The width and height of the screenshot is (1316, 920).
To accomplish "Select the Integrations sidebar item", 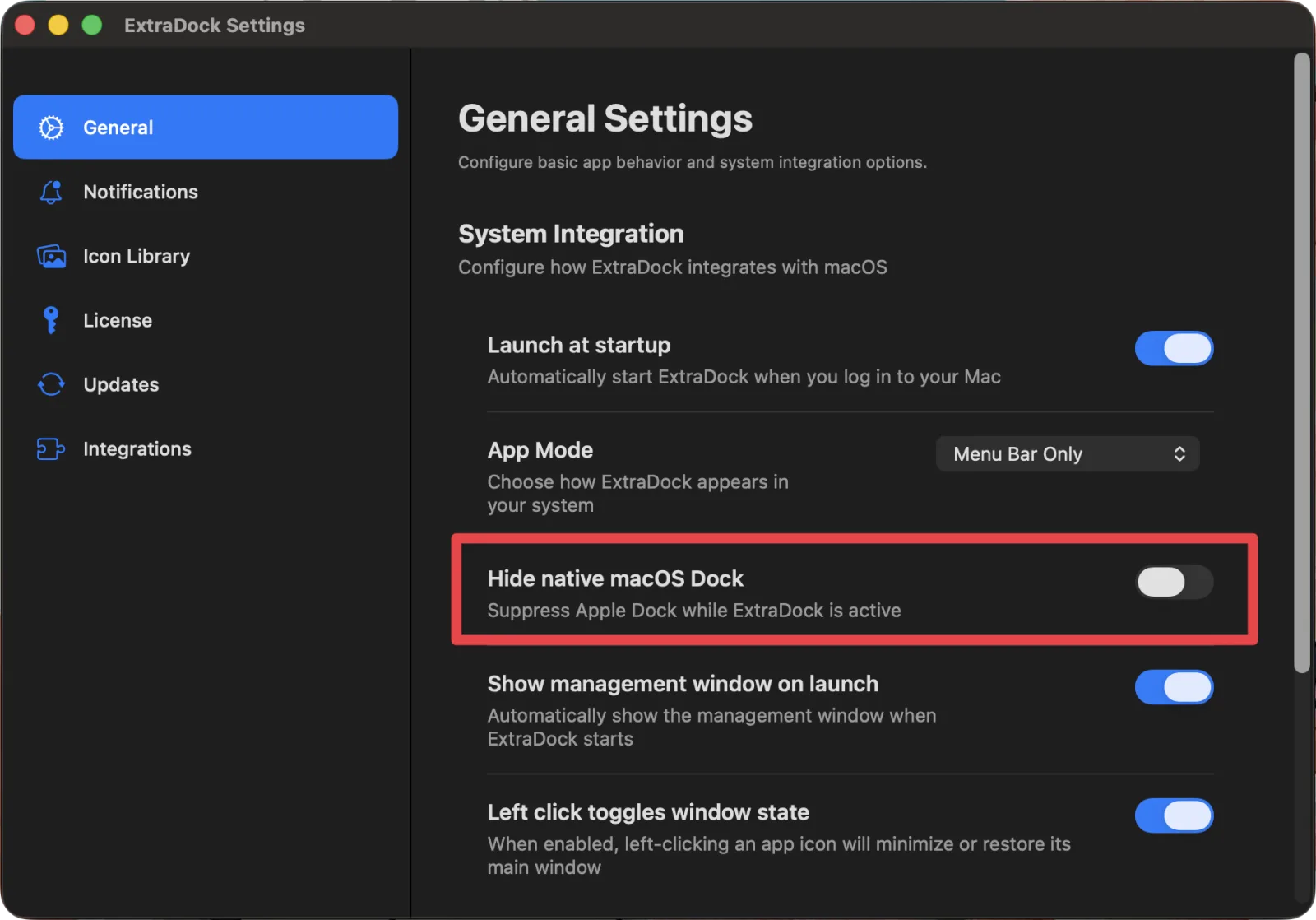I will pos(206,448).
